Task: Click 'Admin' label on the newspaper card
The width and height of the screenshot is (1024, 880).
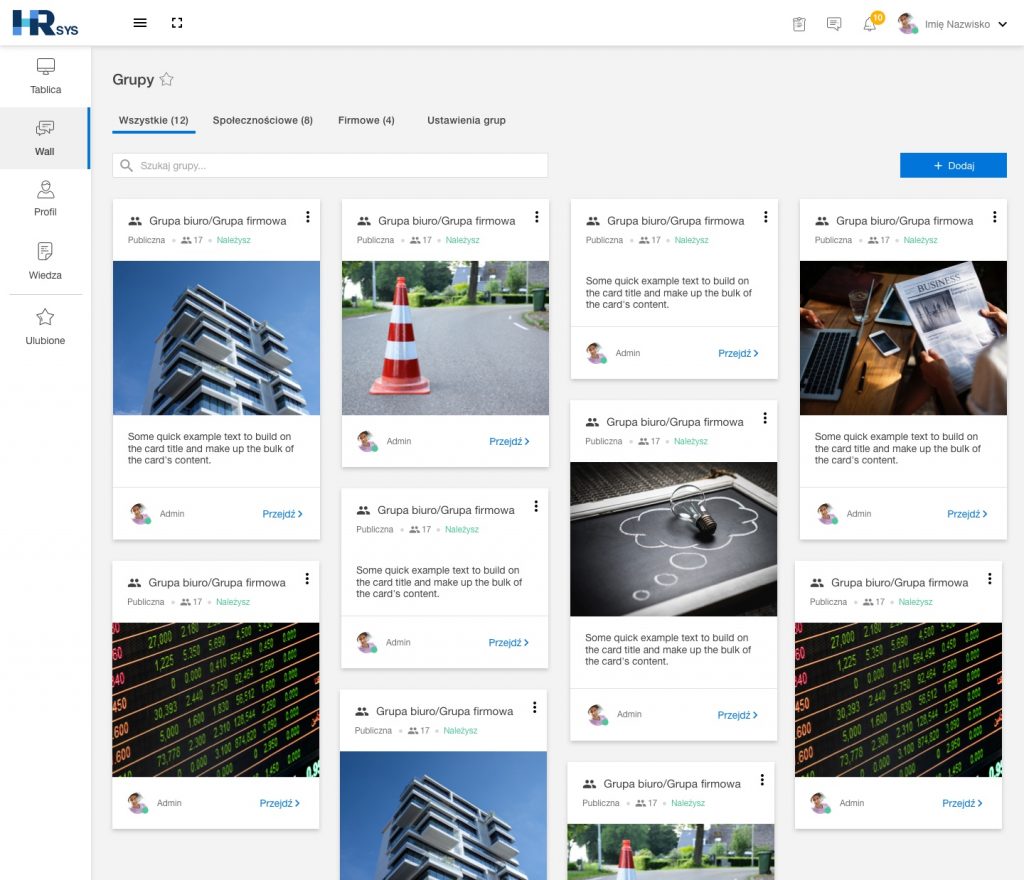Action: click(x=859, y=514)
